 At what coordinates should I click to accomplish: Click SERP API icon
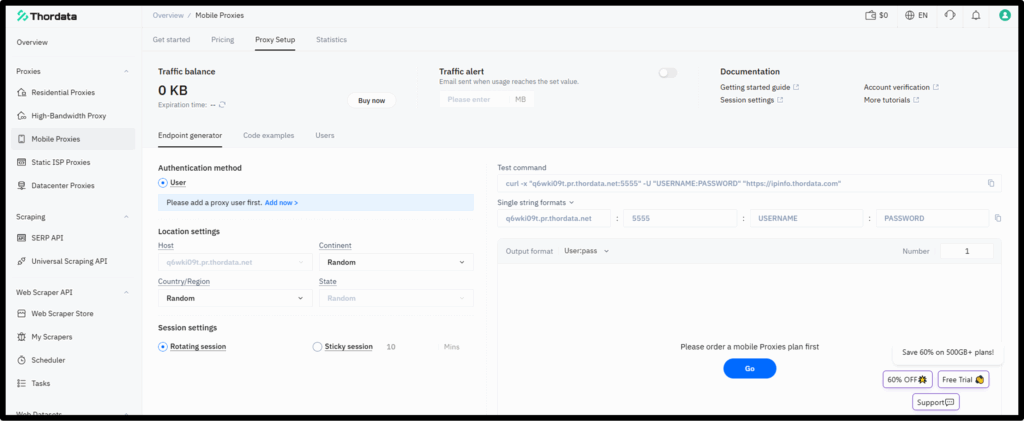click(x=22, y=238)
